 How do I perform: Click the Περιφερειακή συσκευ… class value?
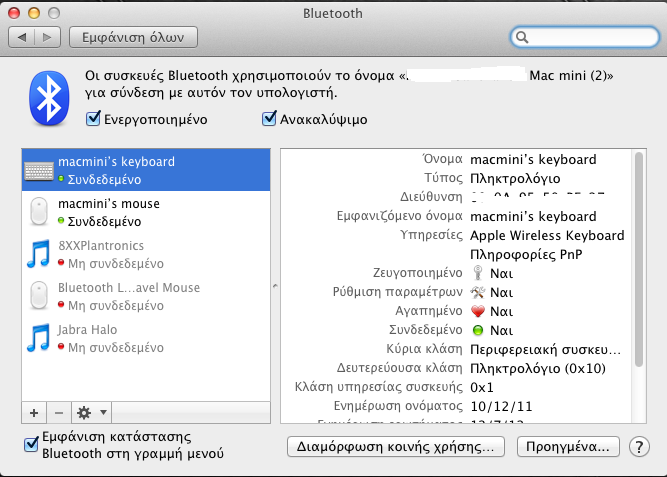click(545, 349)
